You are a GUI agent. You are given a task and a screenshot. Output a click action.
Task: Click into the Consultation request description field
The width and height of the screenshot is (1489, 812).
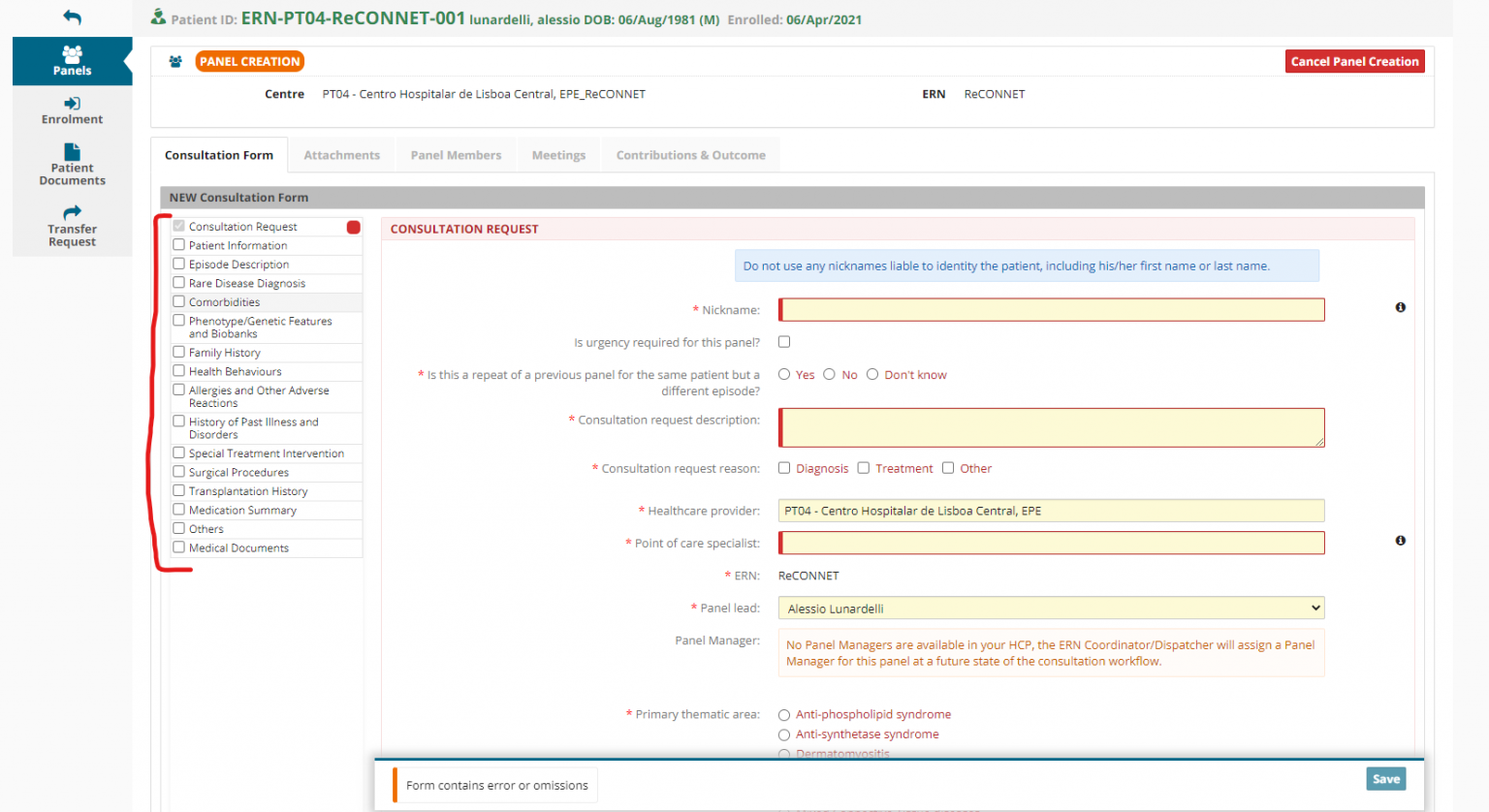(1051, 427)
